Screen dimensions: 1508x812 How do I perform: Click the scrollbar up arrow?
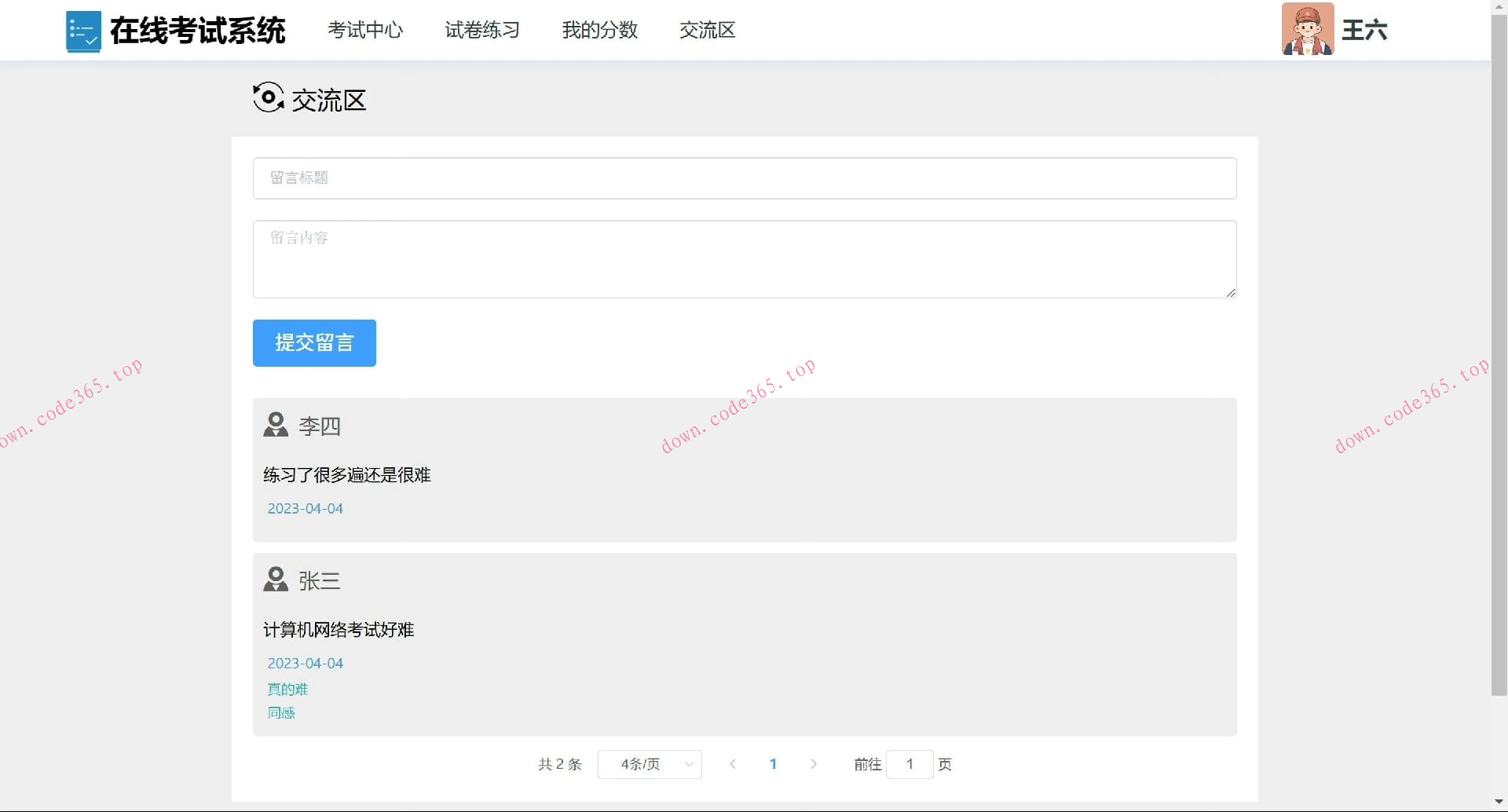1499,5
